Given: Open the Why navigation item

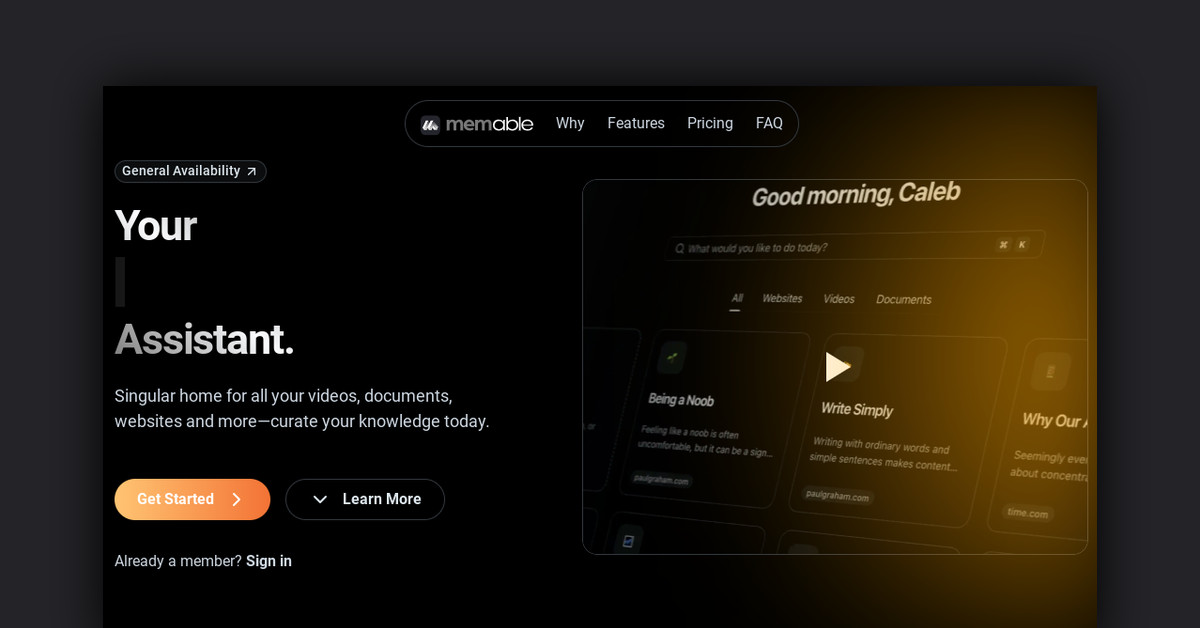Looking at the screenshot, I should pyautogui.click(x=570, y=124).
